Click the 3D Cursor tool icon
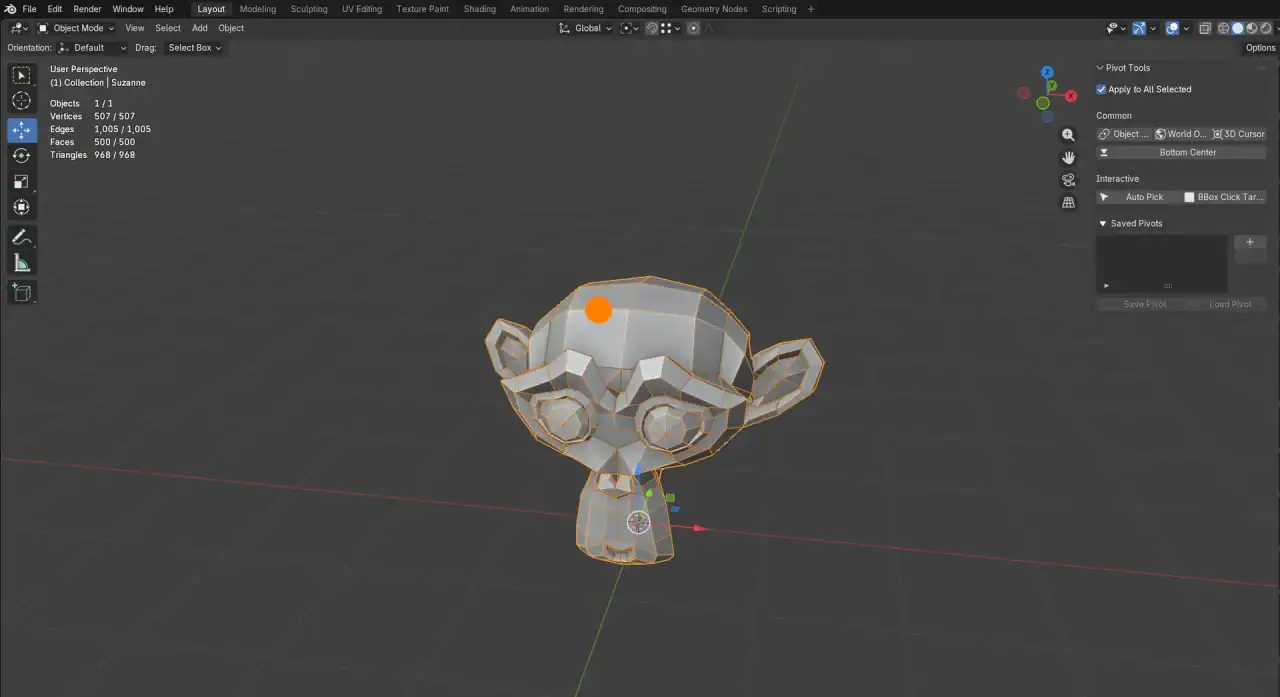 click(x=21, y=101)
